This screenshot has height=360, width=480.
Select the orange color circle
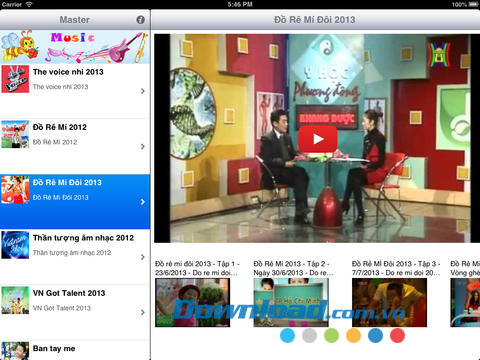coord(353,335)
